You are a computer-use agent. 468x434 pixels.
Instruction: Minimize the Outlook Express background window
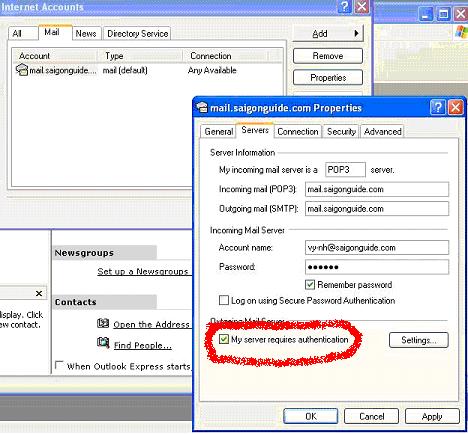pyautogui.click(x=426, y=14)
